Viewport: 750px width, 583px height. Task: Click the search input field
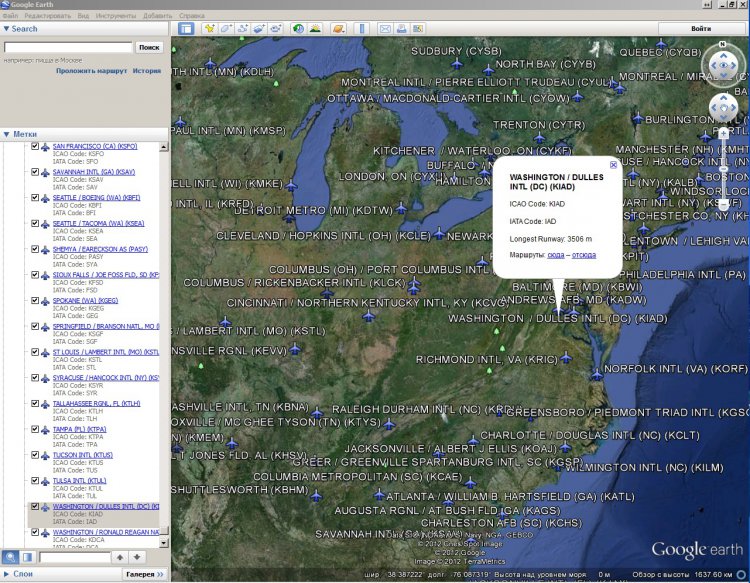click(x=68, y=47)
